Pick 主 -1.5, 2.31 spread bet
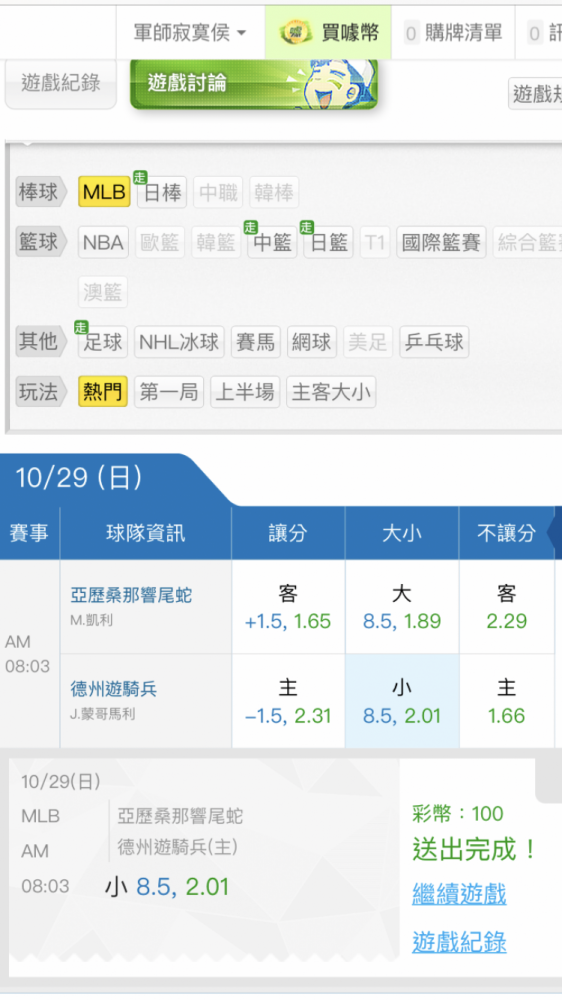The image size is (562, 1000). pyautogui.click(x=288, y=701)
